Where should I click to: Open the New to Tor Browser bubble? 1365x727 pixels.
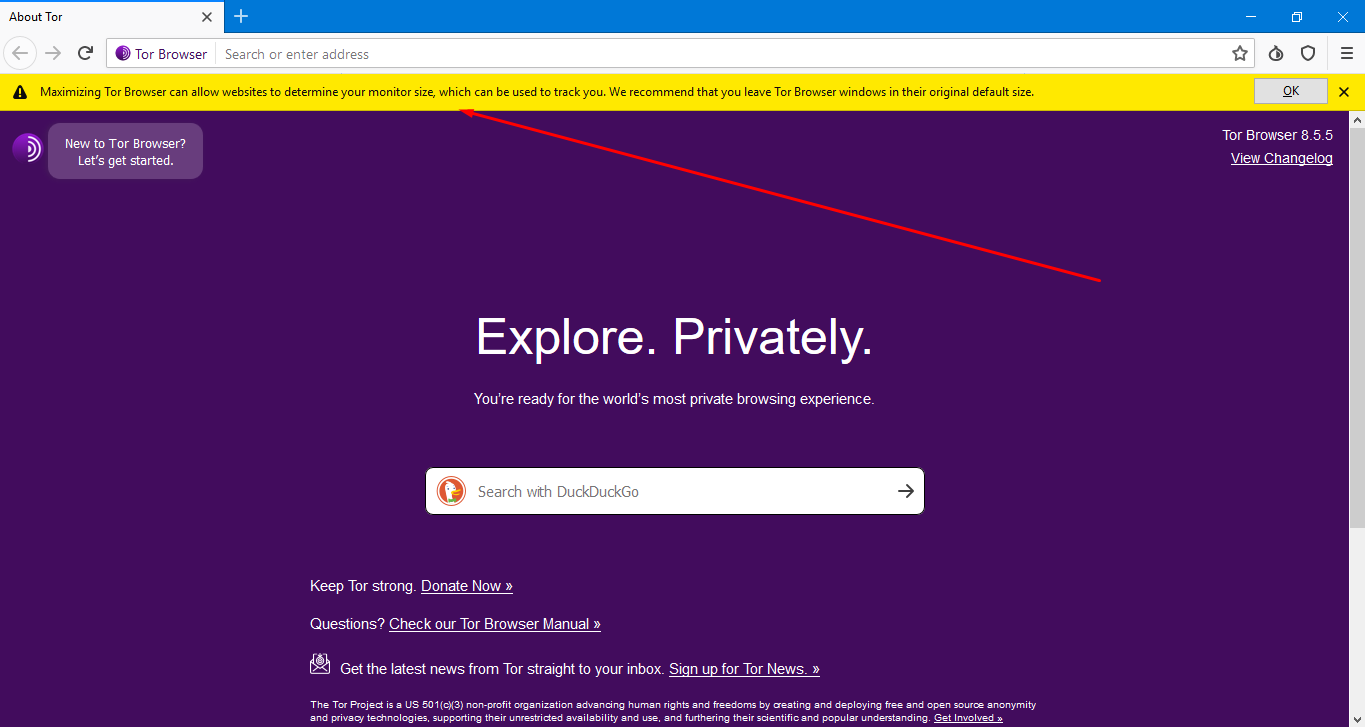[125, 151]
